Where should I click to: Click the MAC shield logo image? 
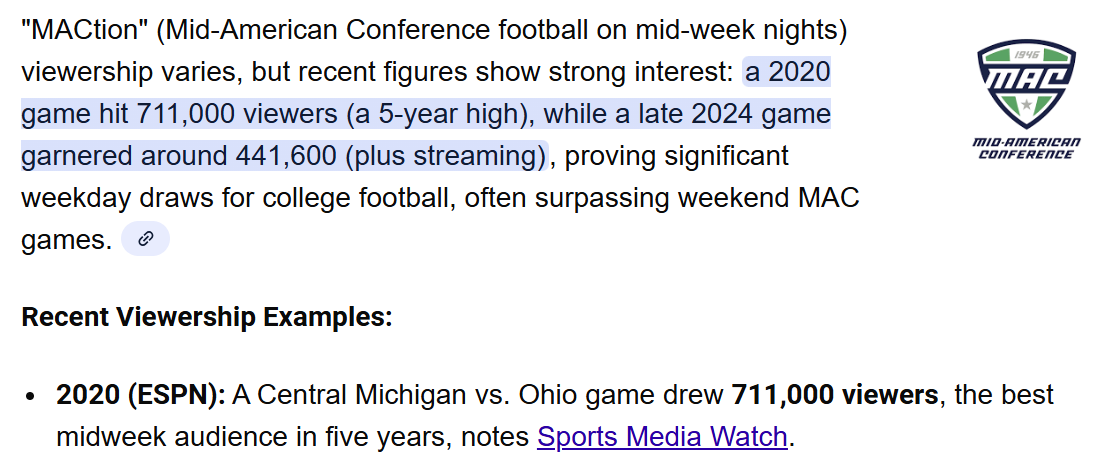[1026, 82]
